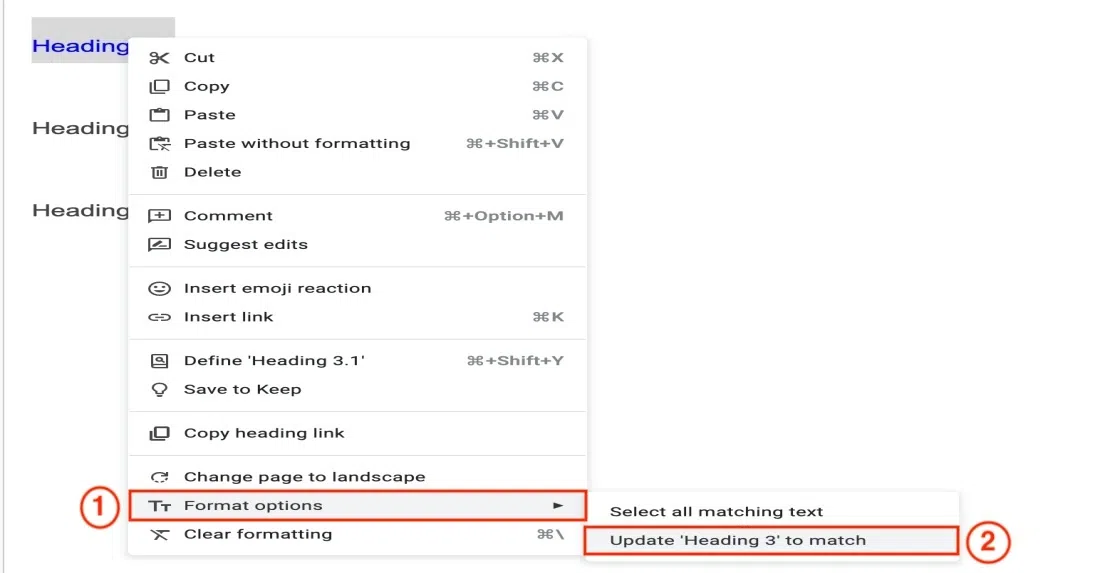Choose Select all matching text
Screen dimensions: 1100x573
pos(716,511)
